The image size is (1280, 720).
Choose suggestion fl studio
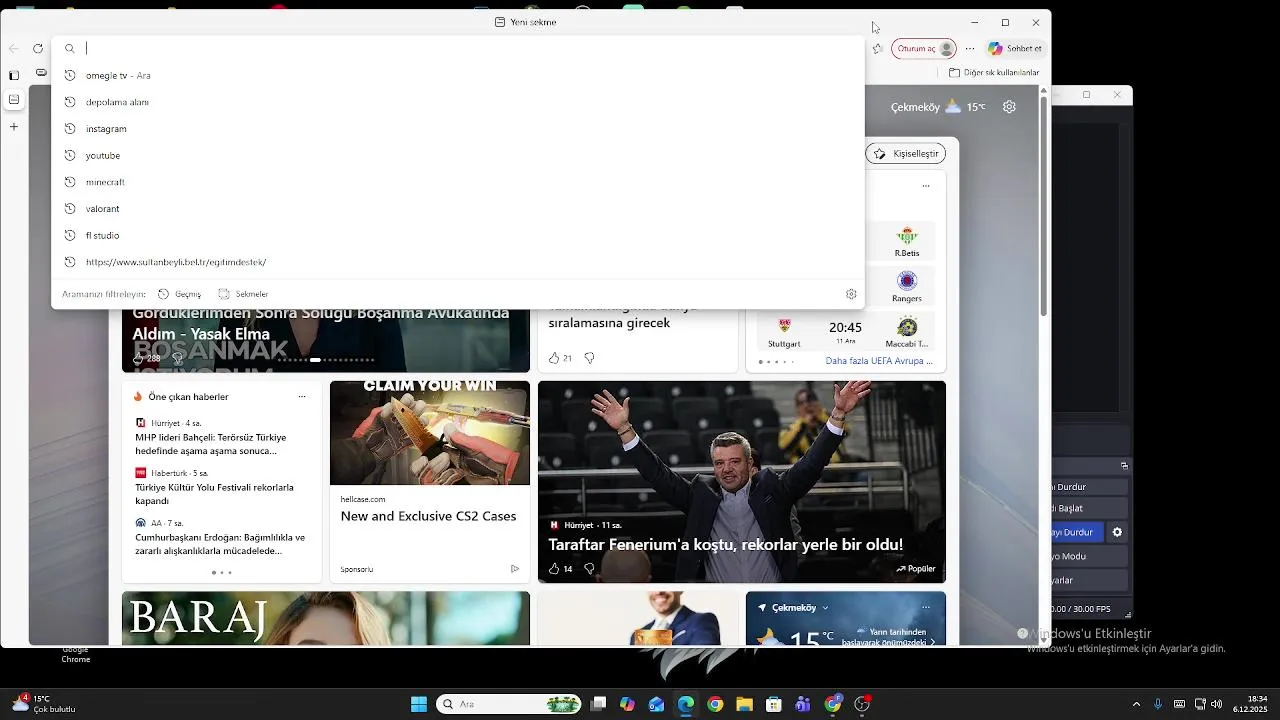[457, 235]
